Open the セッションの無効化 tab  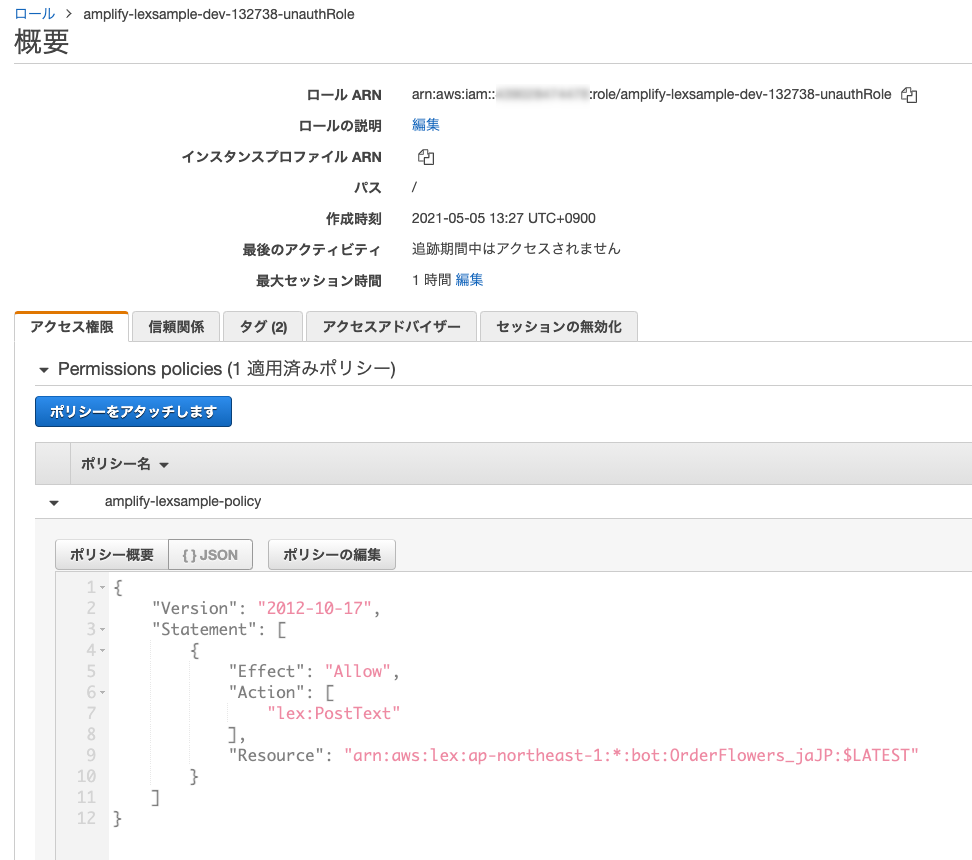point(558,326)
